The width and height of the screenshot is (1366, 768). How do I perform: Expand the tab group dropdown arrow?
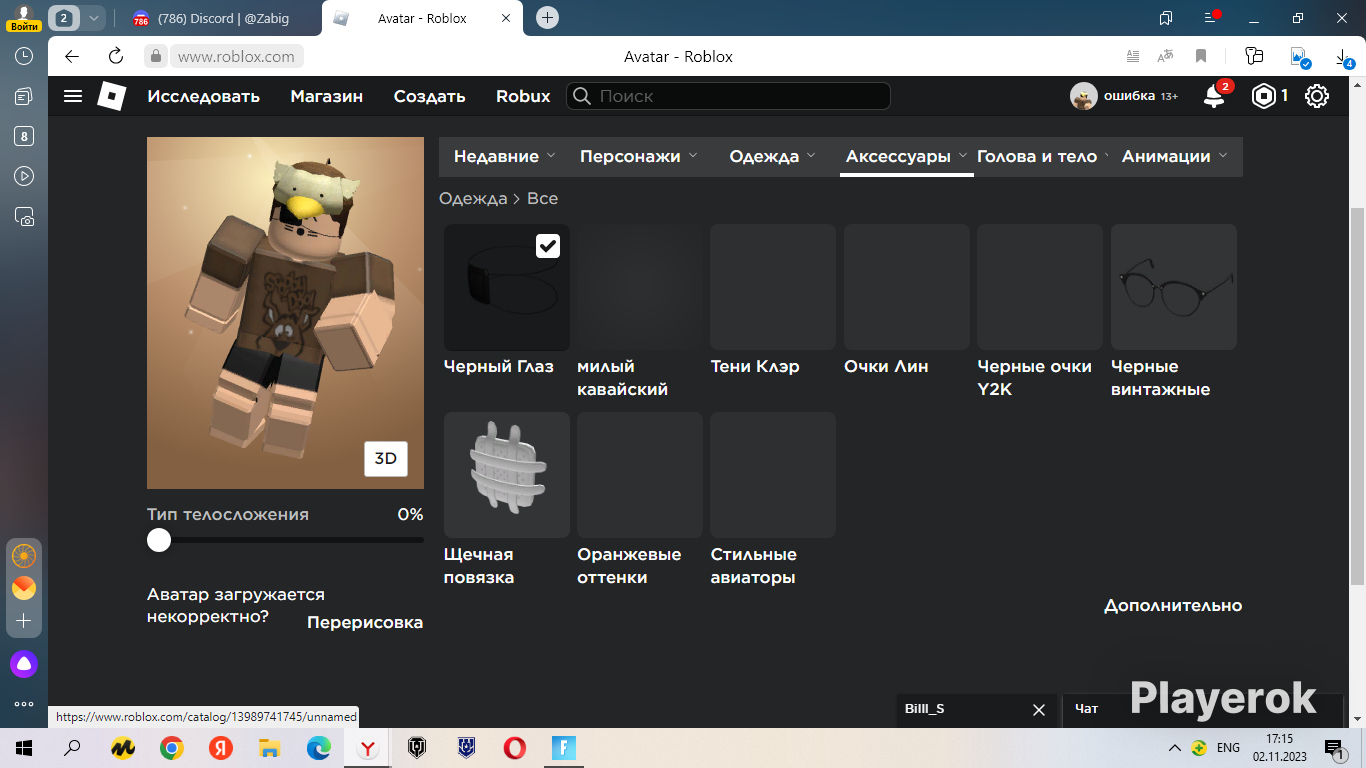[95, 18]
